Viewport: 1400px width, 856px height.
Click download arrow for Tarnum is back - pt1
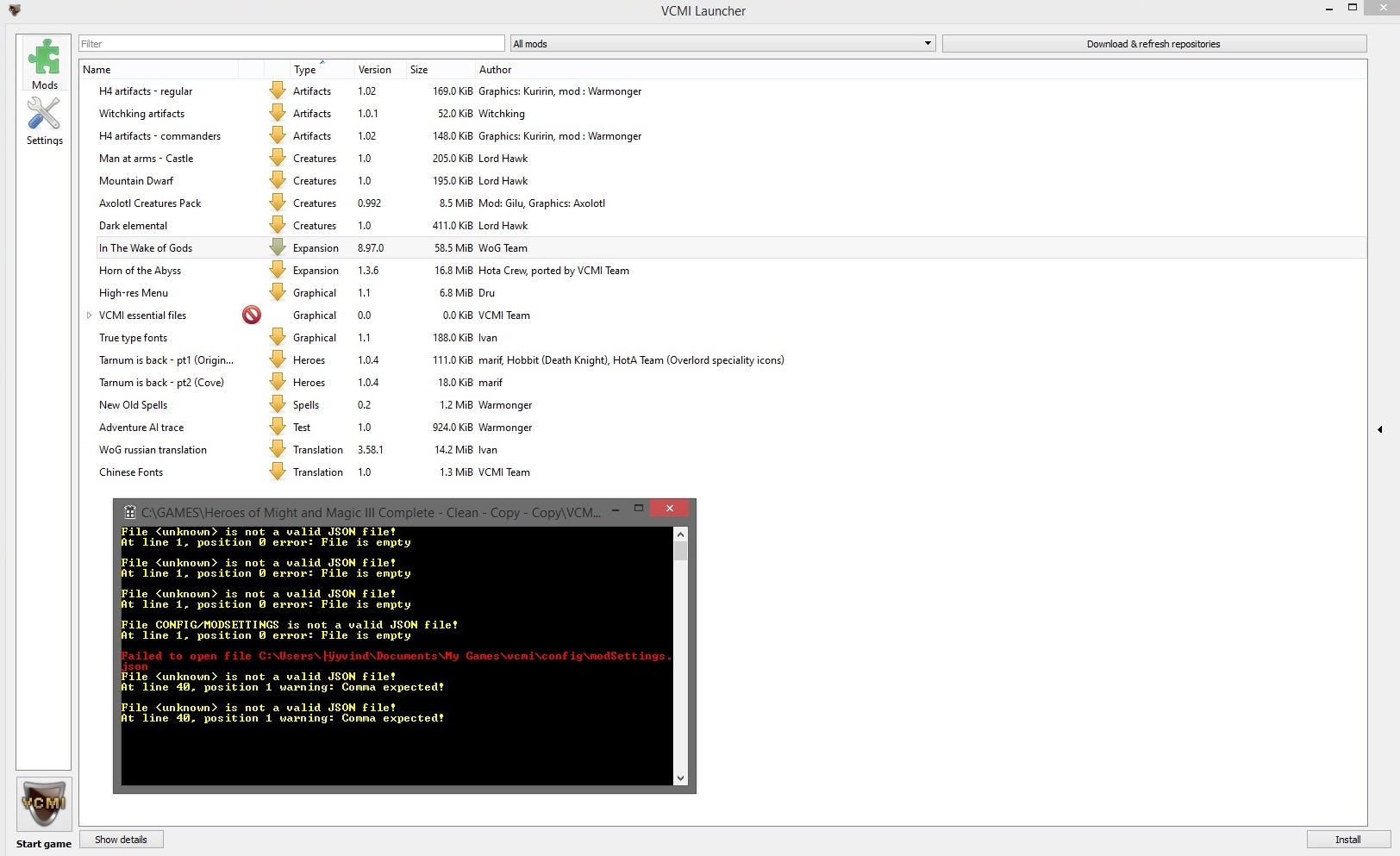(278, 359)
